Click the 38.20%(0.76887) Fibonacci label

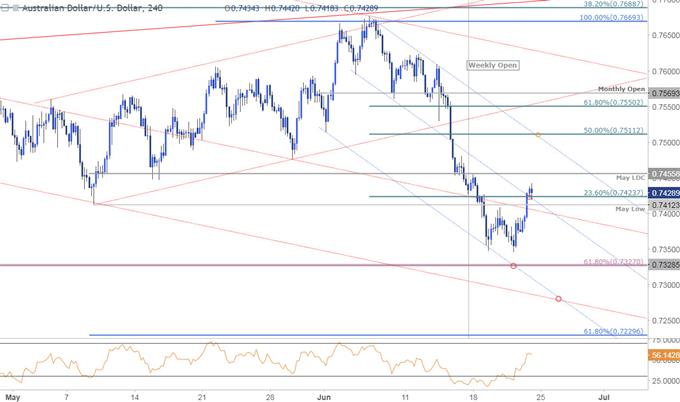613,3
